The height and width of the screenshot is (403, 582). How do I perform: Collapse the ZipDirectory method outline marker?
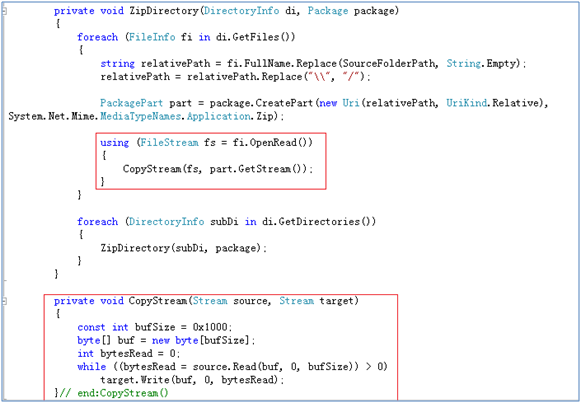4,11
